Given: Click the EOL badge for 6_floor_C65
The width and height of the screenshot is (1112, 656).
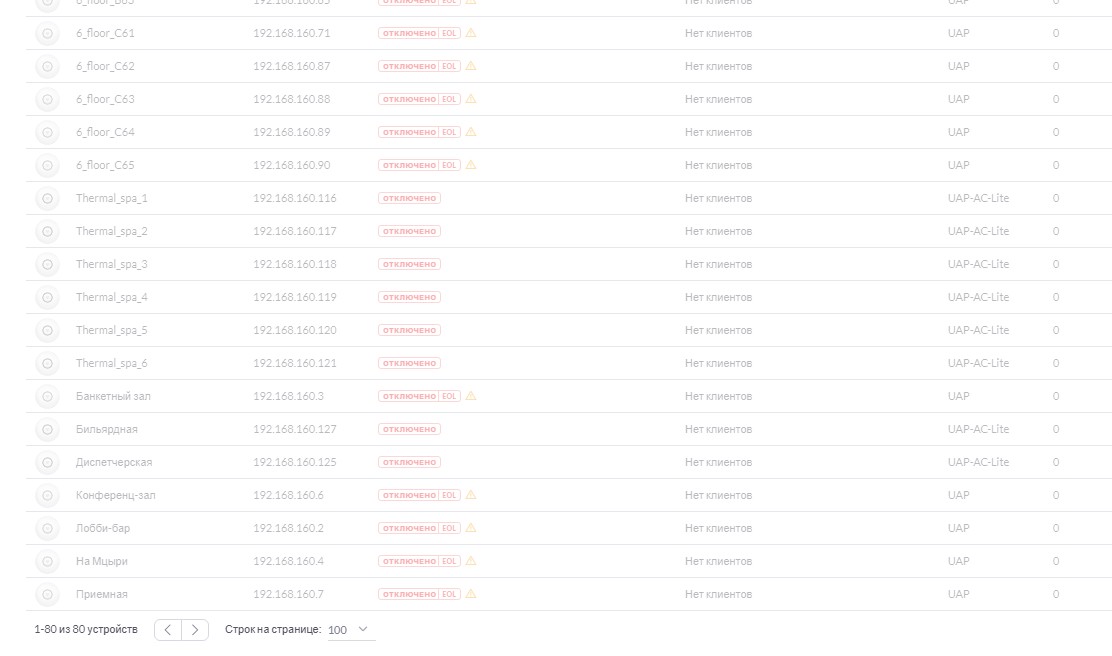Looking at the screenshot, I should click(x=449, y=165).
